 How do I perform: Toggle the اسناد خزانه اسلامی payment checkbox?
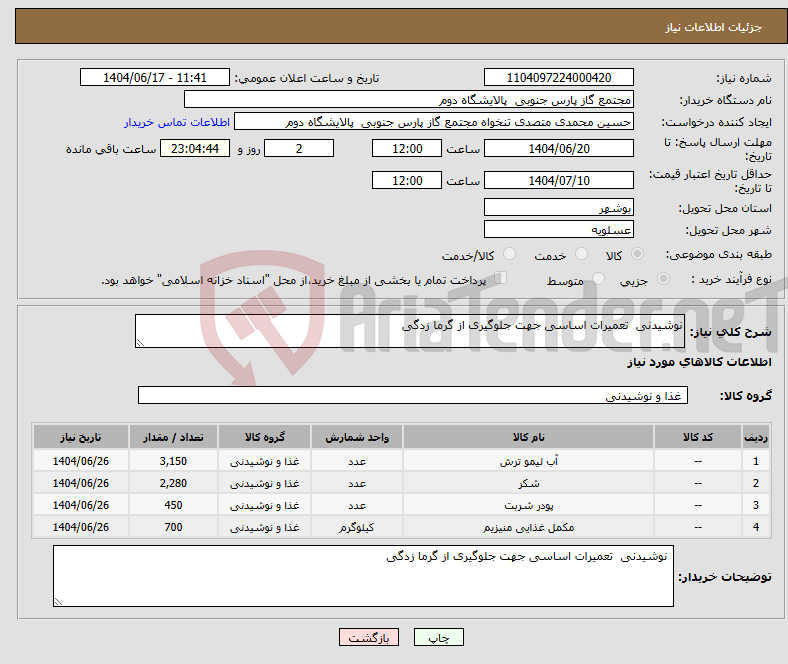coord(501,280)
